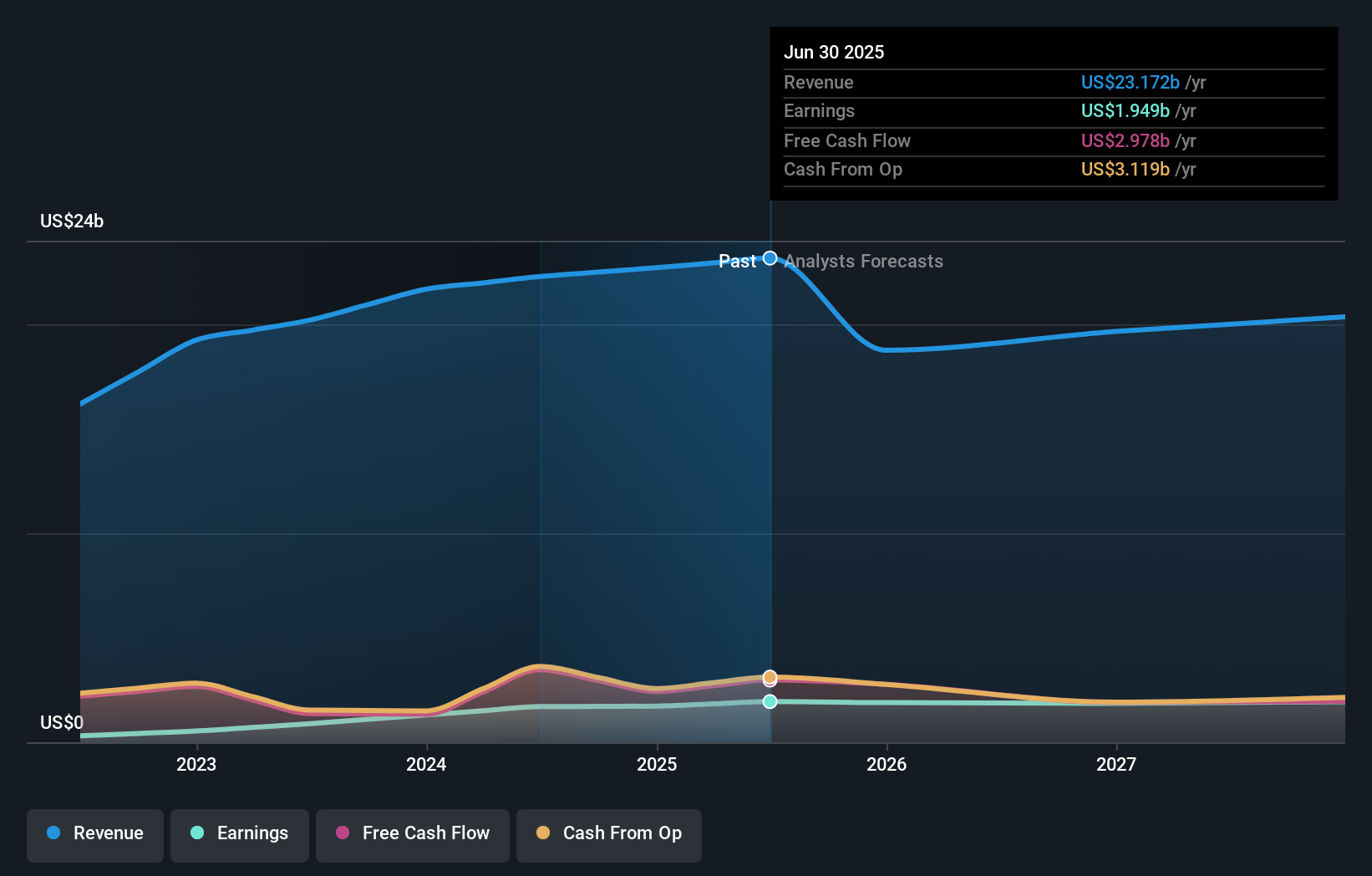Click the orange Cash From Op legend dot

point(543,833)
